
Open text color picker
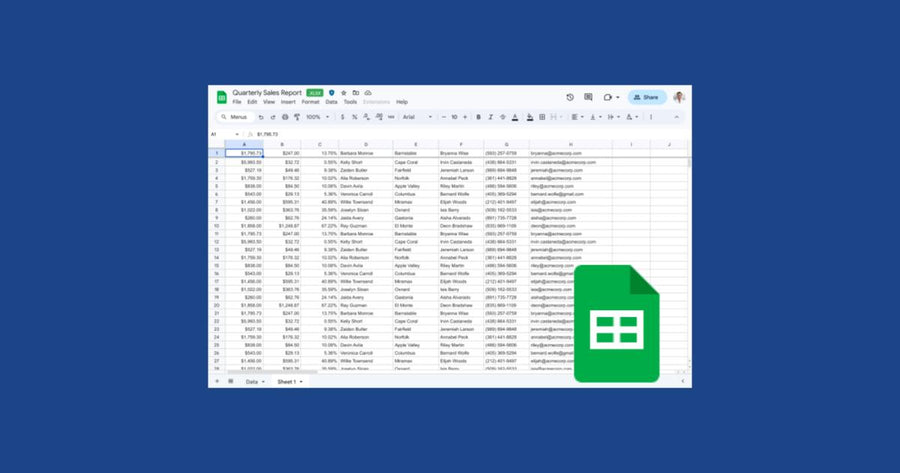click(515, 117)
